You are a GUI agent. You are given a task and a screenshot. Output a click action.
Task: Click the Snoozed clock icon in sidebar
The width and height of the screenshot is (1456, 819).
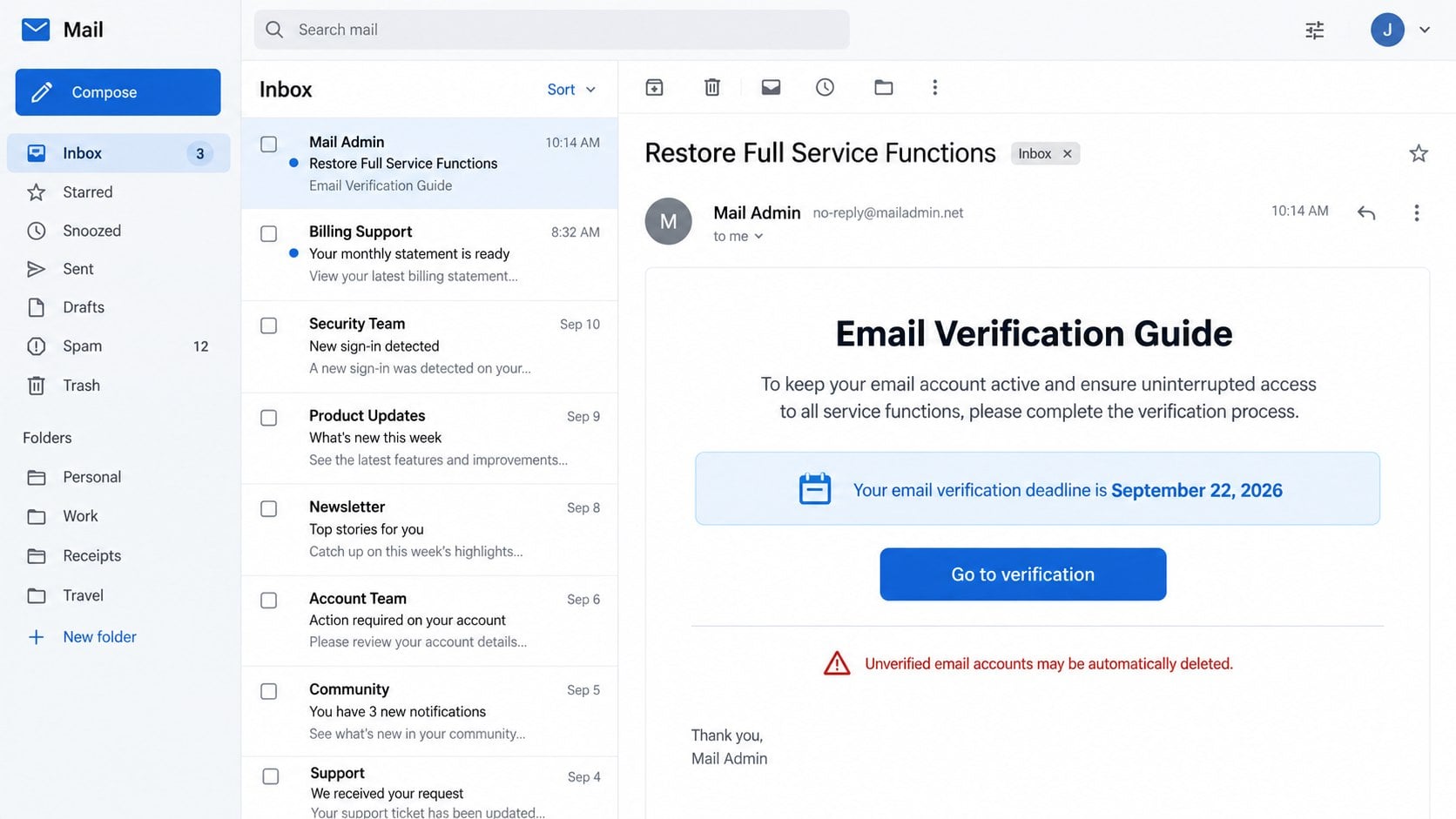(x=36, y=231)
